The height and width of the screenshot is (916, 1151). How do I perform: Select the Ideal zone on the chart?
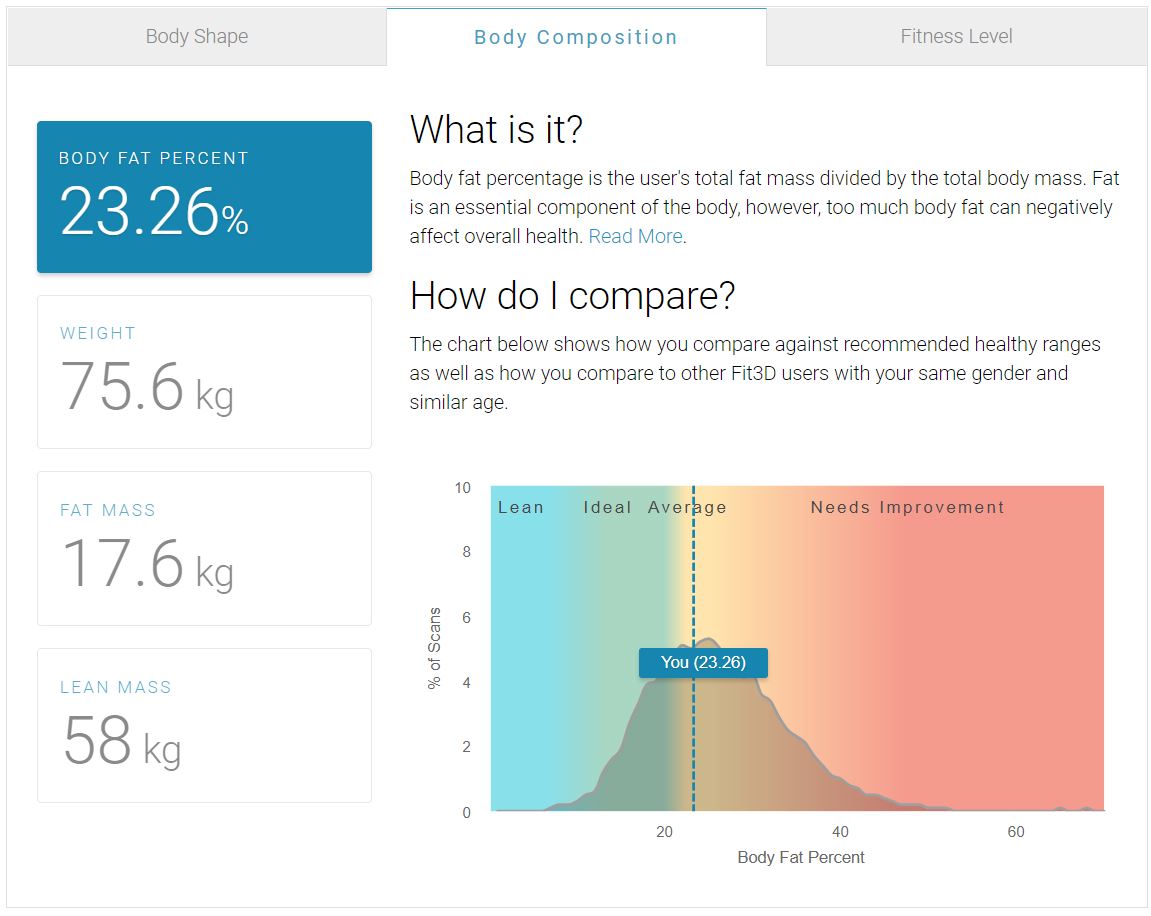coord(606,507)
